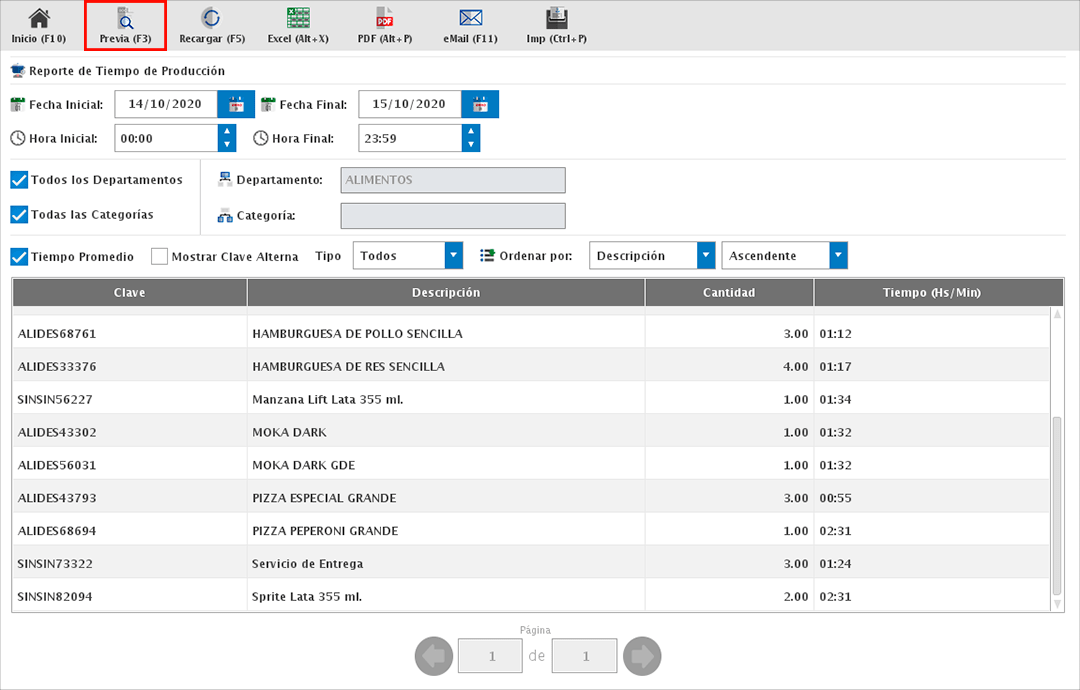Toggle Tiempo Promedio checkbox
Screen dimensions: 1080x690
click(19, 256)
